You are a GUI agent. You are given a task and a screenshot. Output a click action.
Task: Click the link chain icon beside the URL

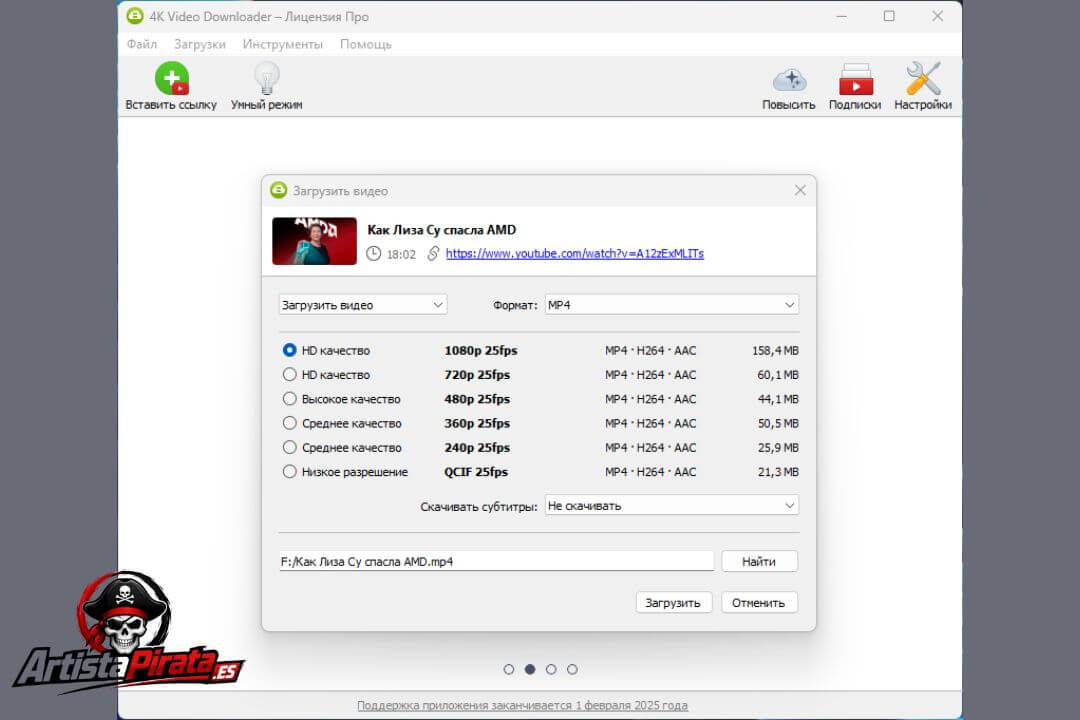(433, 254)
